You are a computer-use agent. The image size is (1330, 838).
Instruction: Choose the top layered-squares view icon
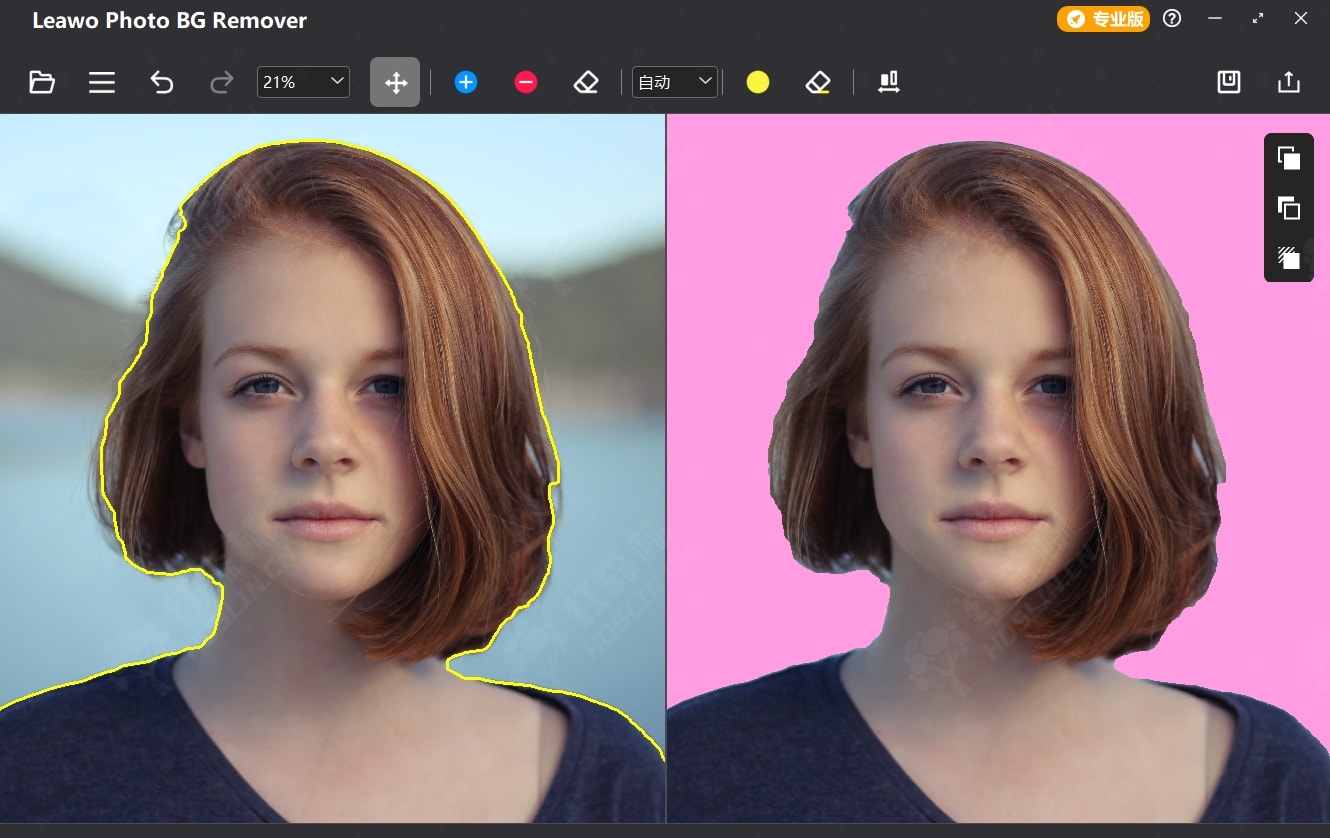(1289, 158)
